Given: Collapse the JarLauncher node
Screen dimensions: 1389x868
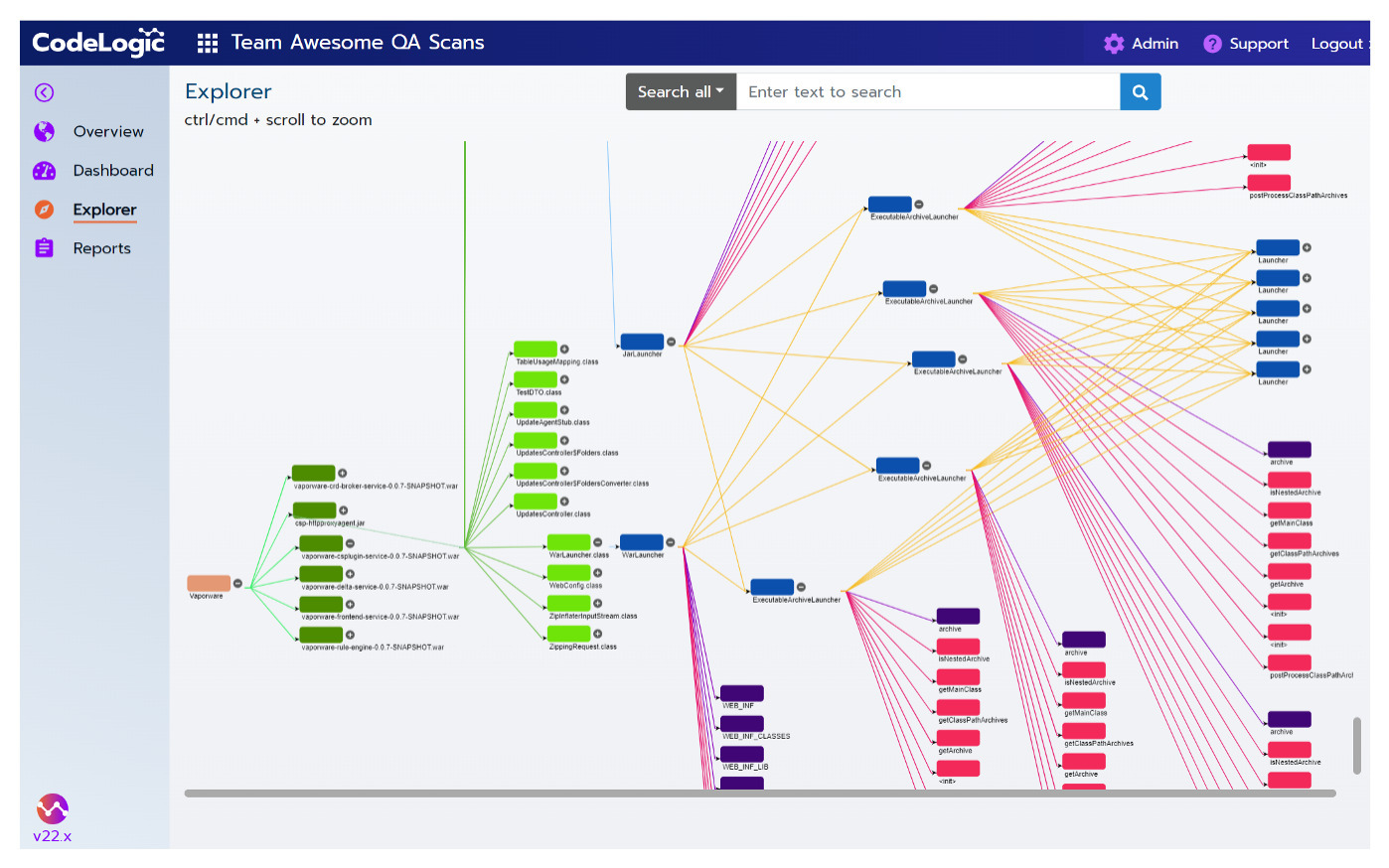Looking at the screenshot, I should tap(672, 342).
